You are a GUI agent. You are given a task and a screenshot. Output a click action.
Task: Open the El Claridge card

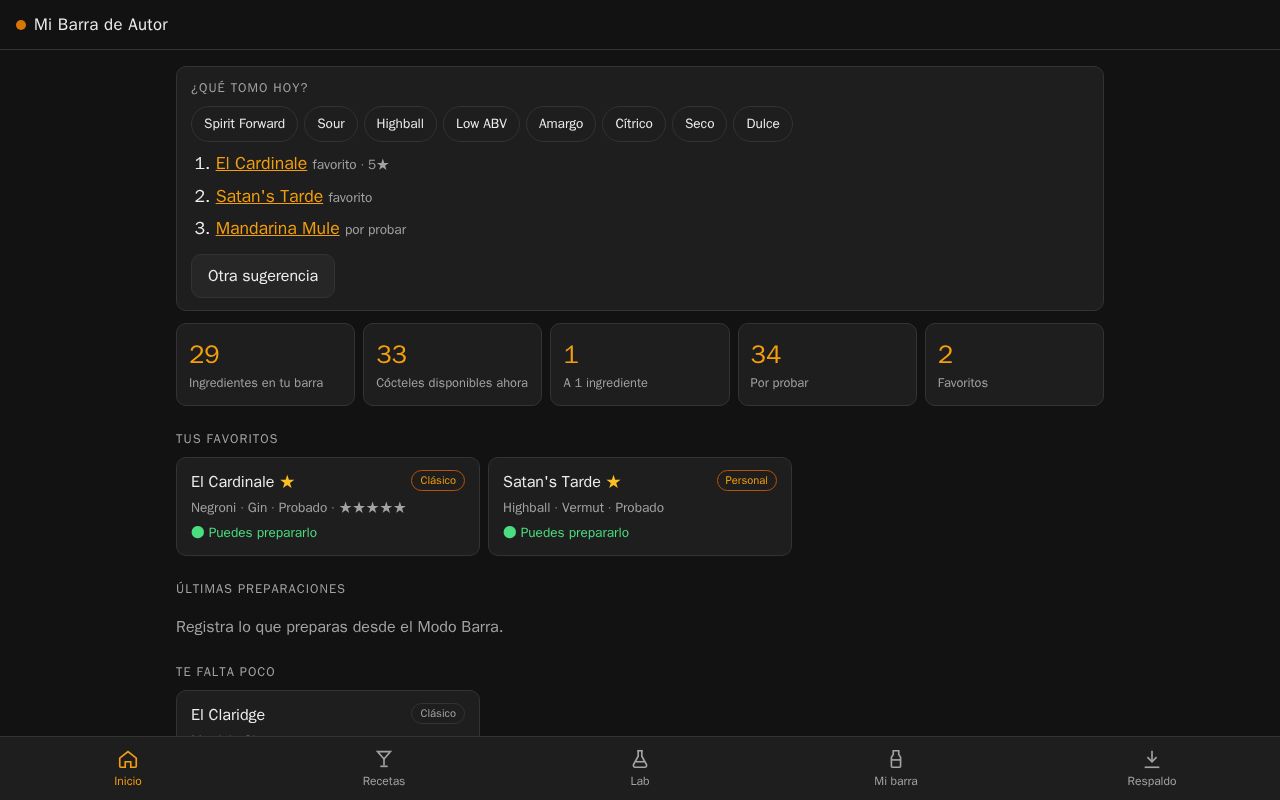tap(328, 714)
